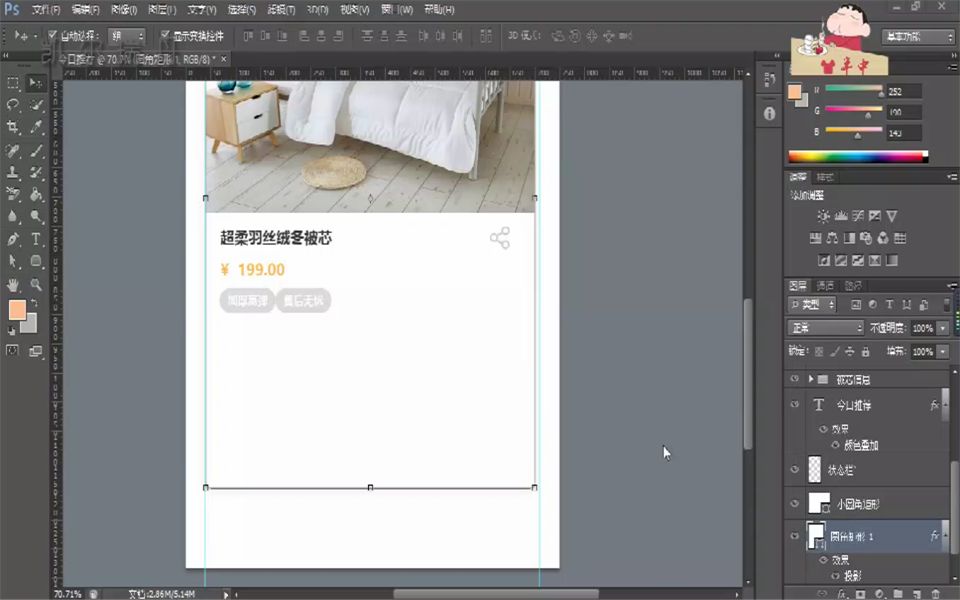The height and width of the screenshot is (600, 960).
Task: Expand the 被芯信息 layer group
Action: 810,379
